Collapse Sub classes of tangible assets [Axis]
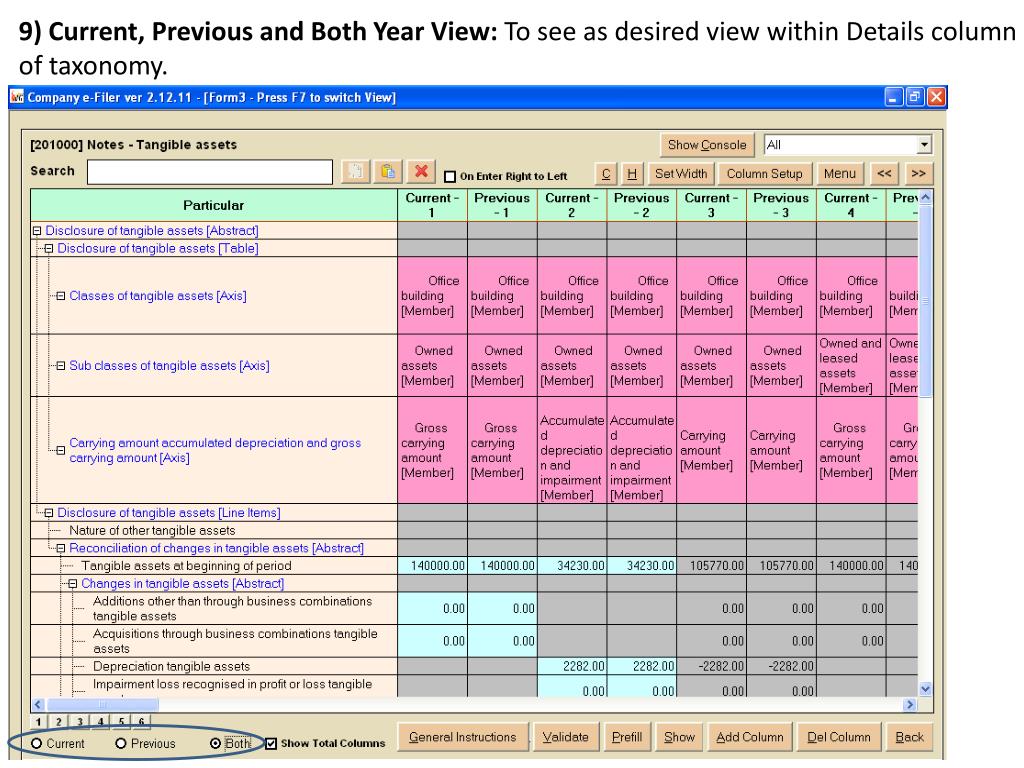The image size is (1024, 768). pos(61,366)
